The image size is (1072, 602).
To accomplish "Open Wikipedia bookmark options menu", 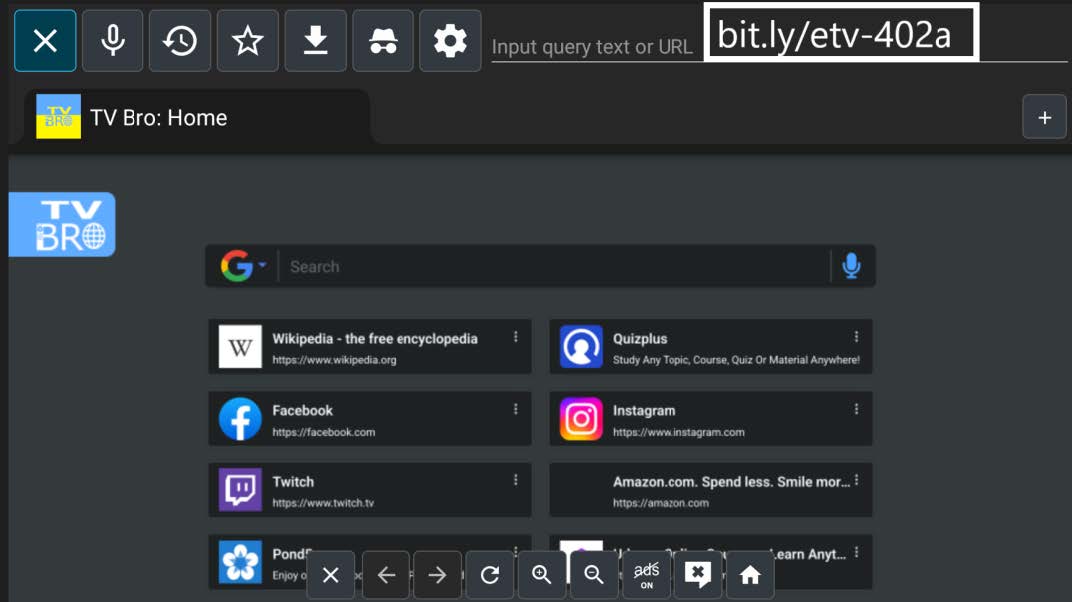I will tap(515, 337).
